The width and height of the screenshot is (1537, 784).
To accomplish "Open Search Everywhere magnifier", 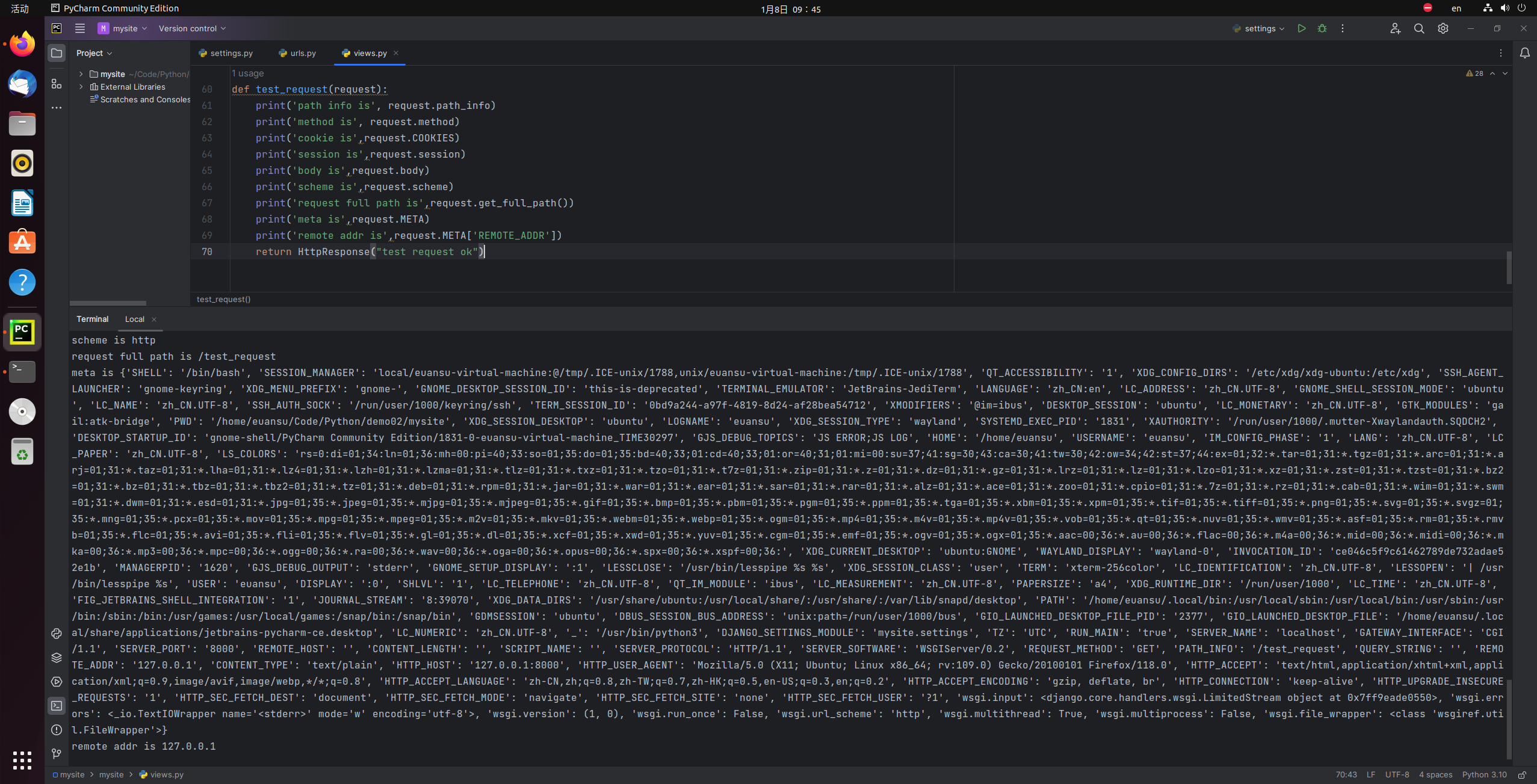I will tap(1418, 28).
